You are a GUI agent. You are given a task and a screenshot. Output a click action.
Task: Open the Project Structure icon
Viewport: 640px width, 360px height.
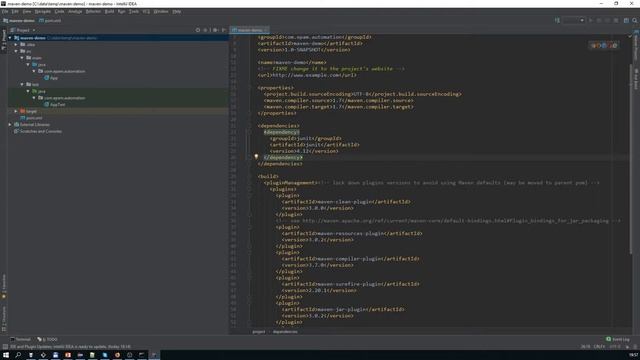point(626,20)
